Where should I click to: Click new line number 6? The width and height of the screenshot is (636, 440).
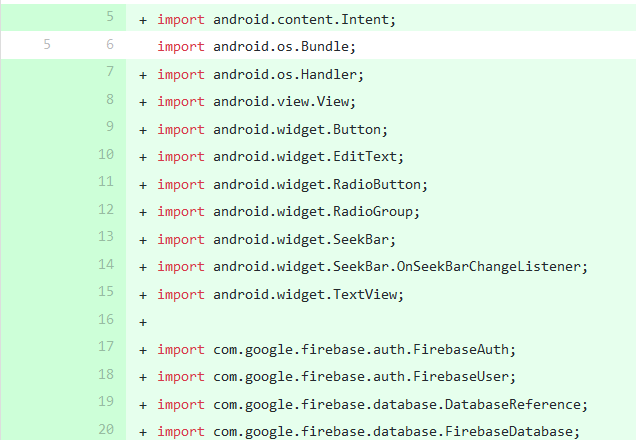pyautogui.click(x=110, y=44)
